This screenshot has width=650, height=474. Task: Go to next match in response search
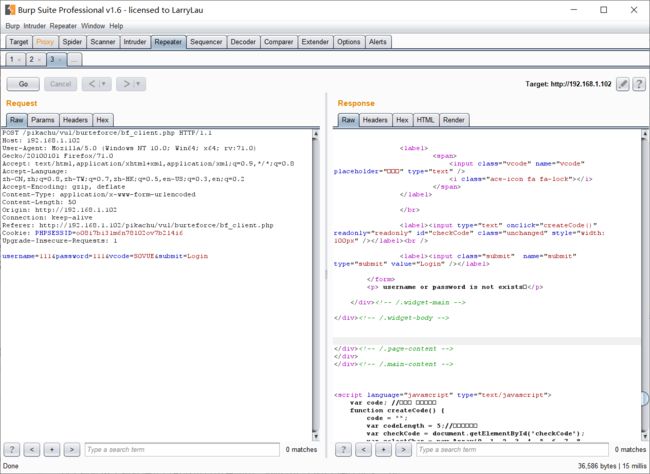pos(403,449)
